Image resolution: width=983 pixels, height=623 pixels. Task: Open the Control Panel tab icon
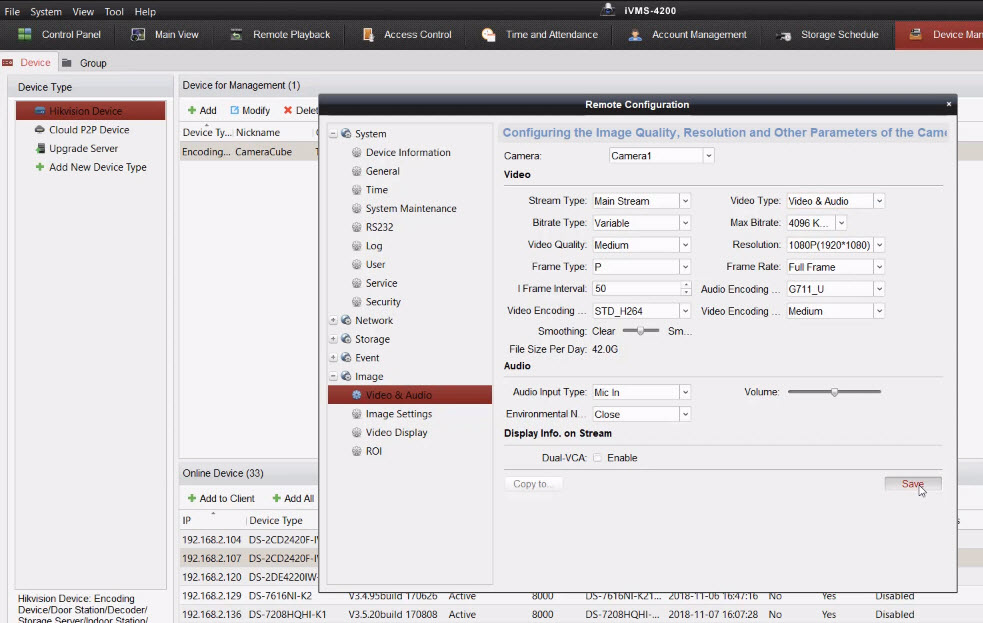tap(25, 35)
